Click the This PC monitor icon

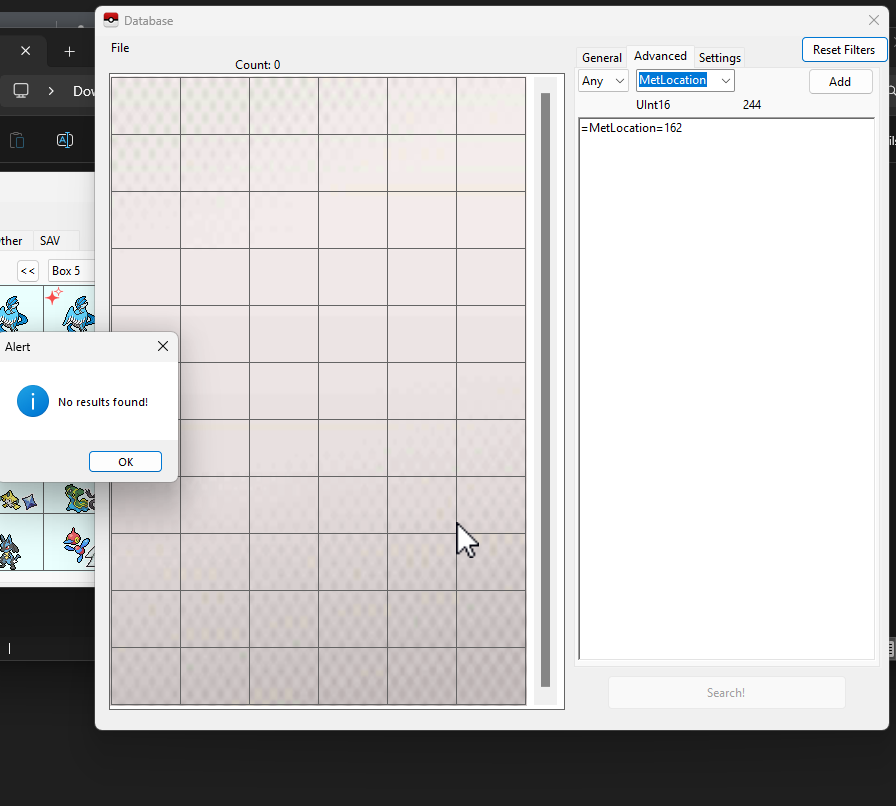coord(21,91)
